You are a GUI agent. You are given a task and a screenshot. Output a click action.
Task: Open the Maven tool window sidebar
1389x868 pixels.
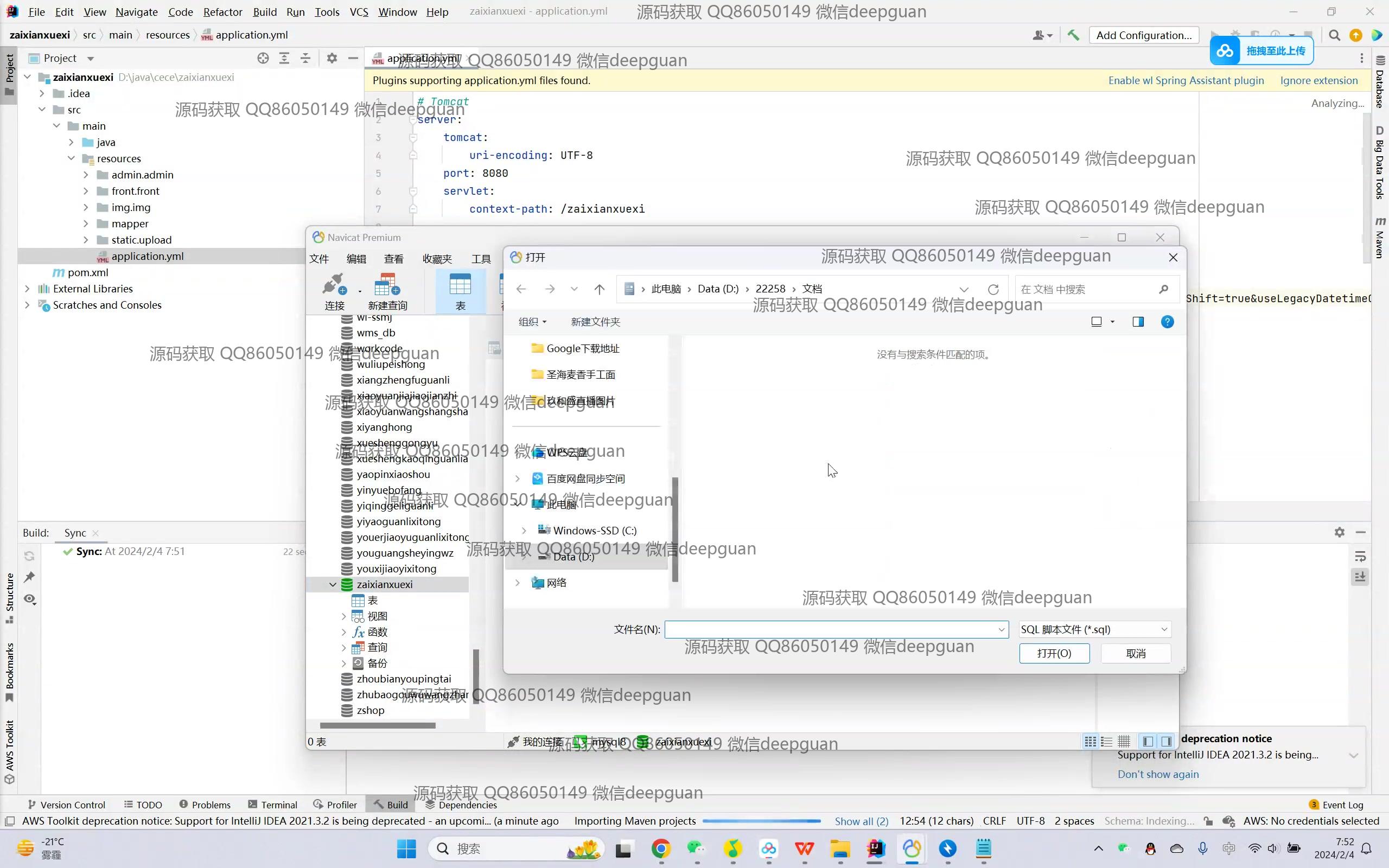[1380, 237]
